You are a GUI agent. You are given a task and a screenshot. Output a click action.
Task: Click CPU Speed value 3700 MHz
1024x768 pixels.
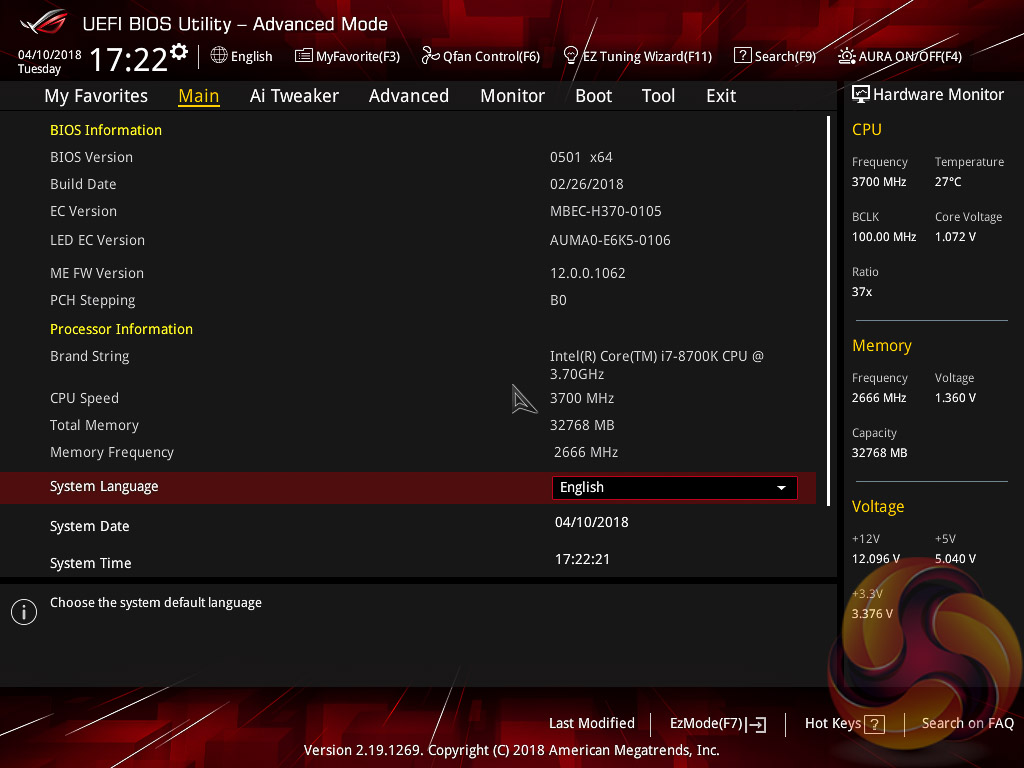pos(582,398)
